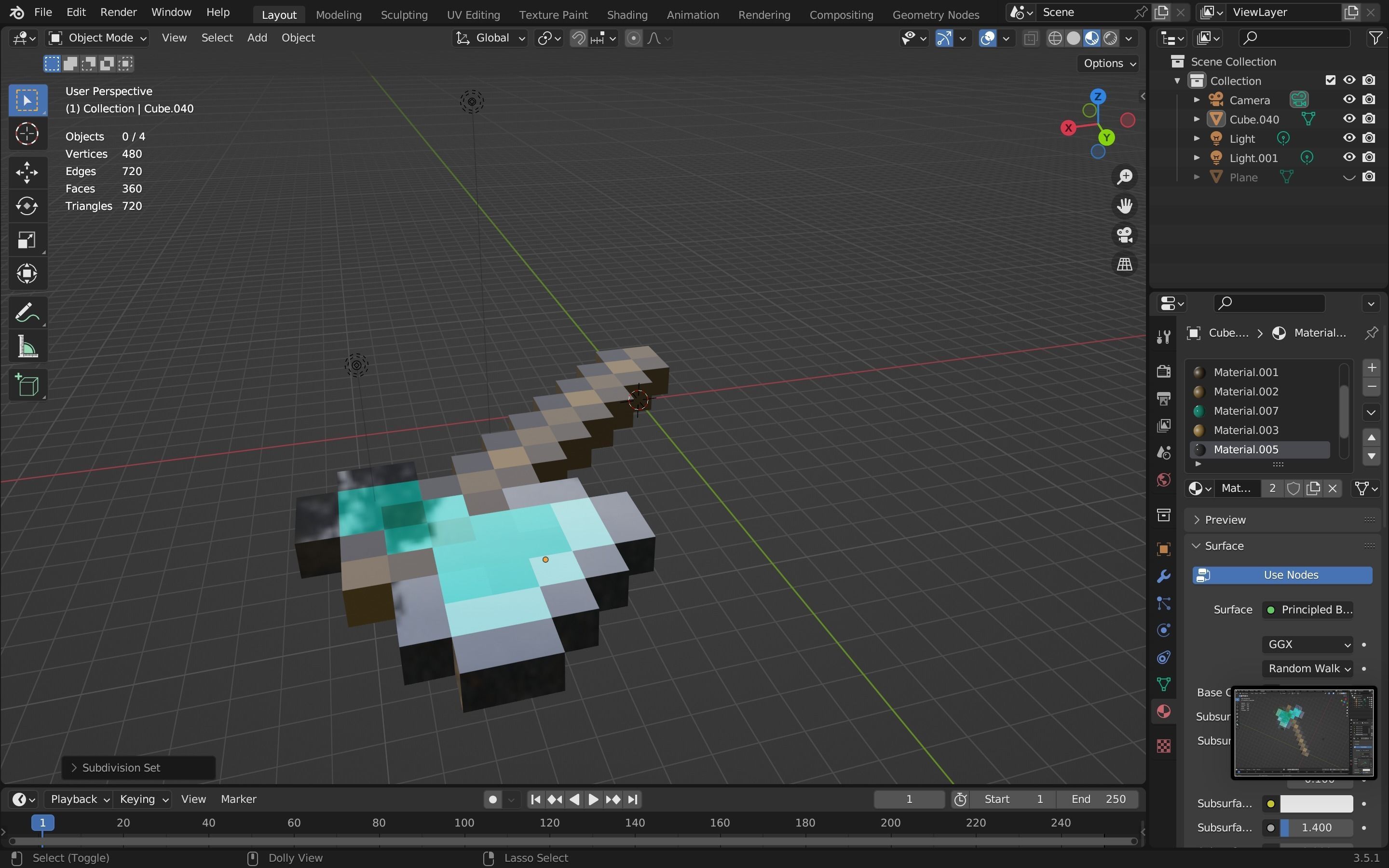Select the Move tool
Screen dimensions: 1389x868
coord(27,172)
